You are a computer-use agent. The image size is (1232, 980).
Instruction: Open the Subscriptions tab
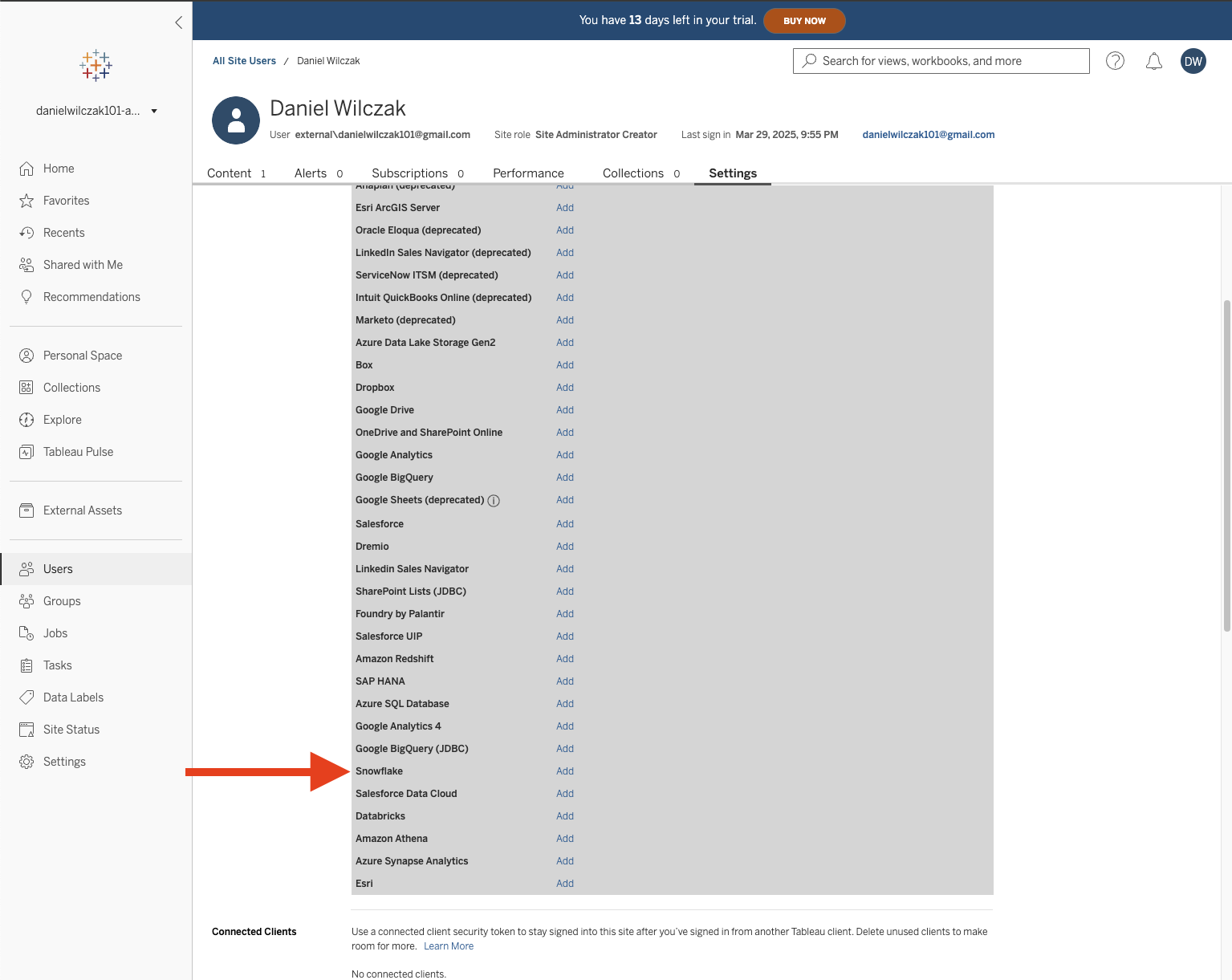point(409,173)
